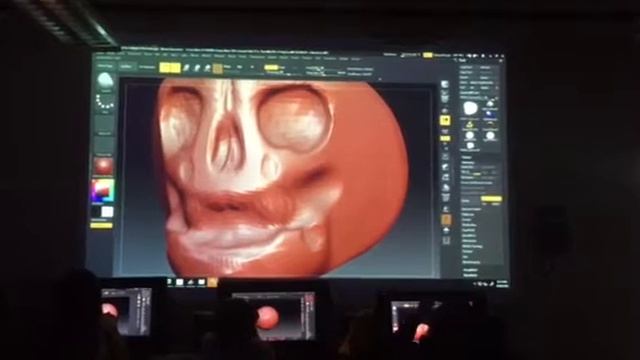Toggle the small yellow bar on right shelf
640x360 pixels.
coord(445,138)
